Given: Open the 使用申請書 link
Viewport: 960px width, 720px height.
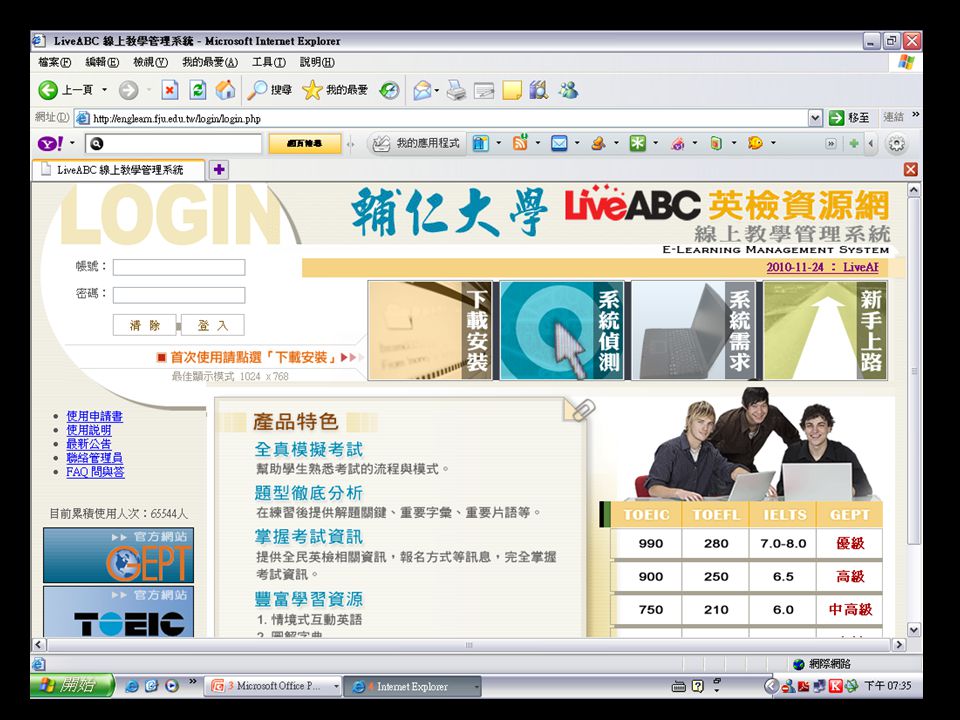Looking at the screenshot, I should pyautogui.click(x=94, y=416).
